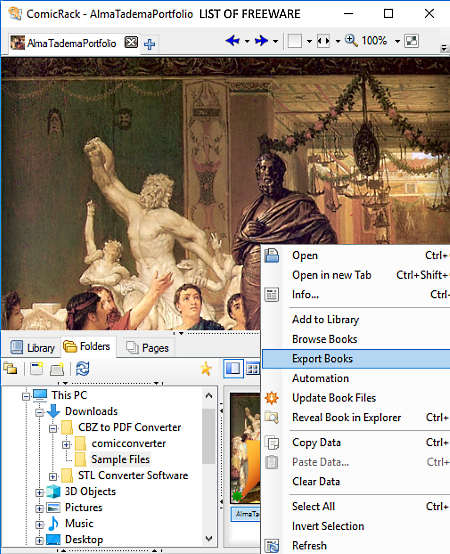Image resolution: width=450 pixels, height=554 pixels.
Task: Select This PC in the tree
Action: (x=69, y=395)
